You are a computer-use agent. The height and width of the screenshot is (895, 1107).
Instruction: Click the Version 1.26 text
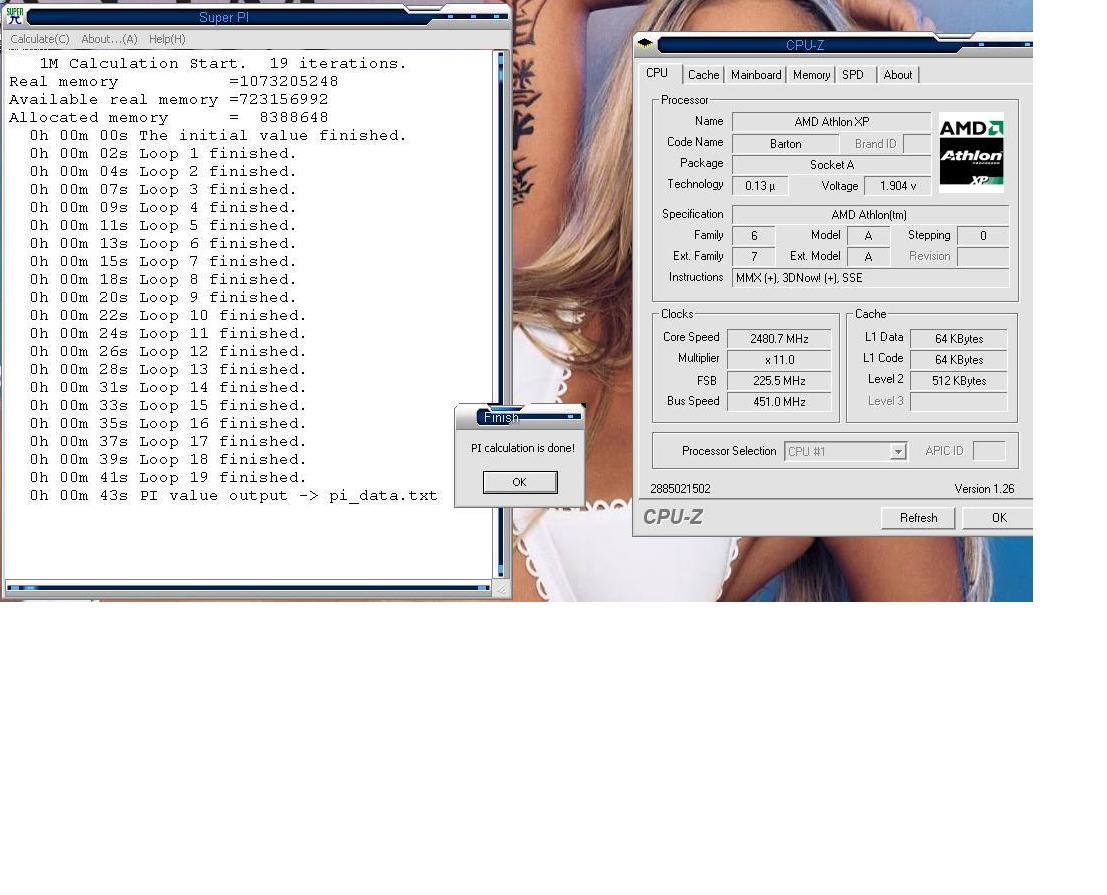984,488
